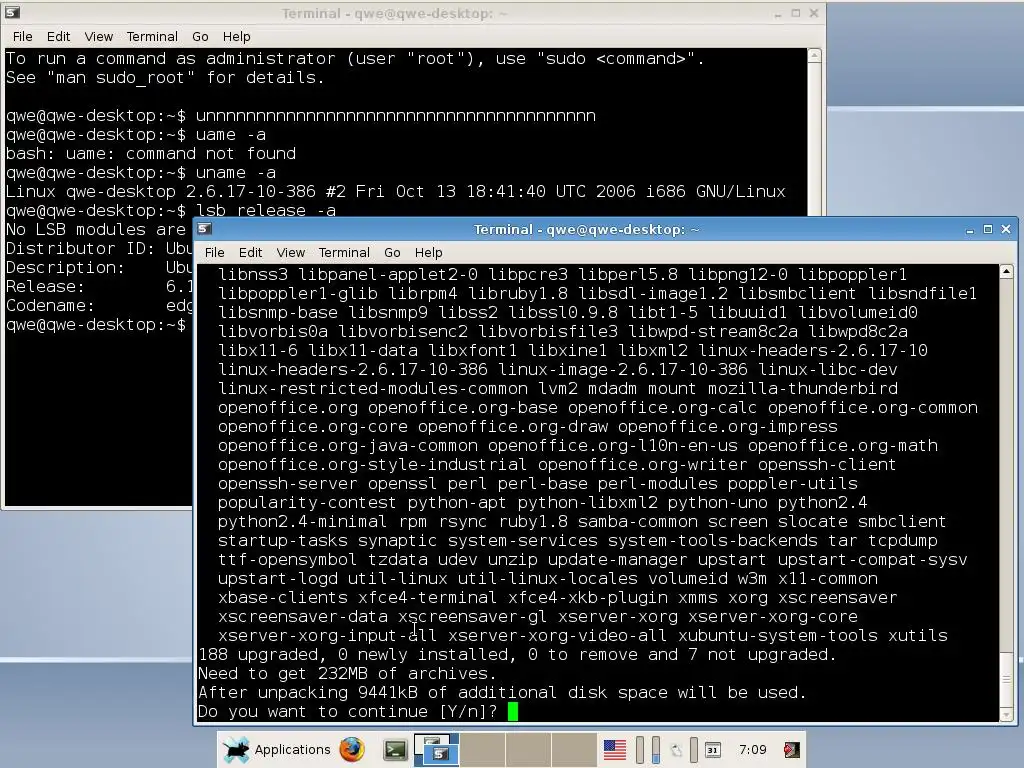This screenshot has height=768, width=1024.
Task: Click the 'Linux qwe-desktop 2.6.17-10-386' output line
Action: point(396,191)
